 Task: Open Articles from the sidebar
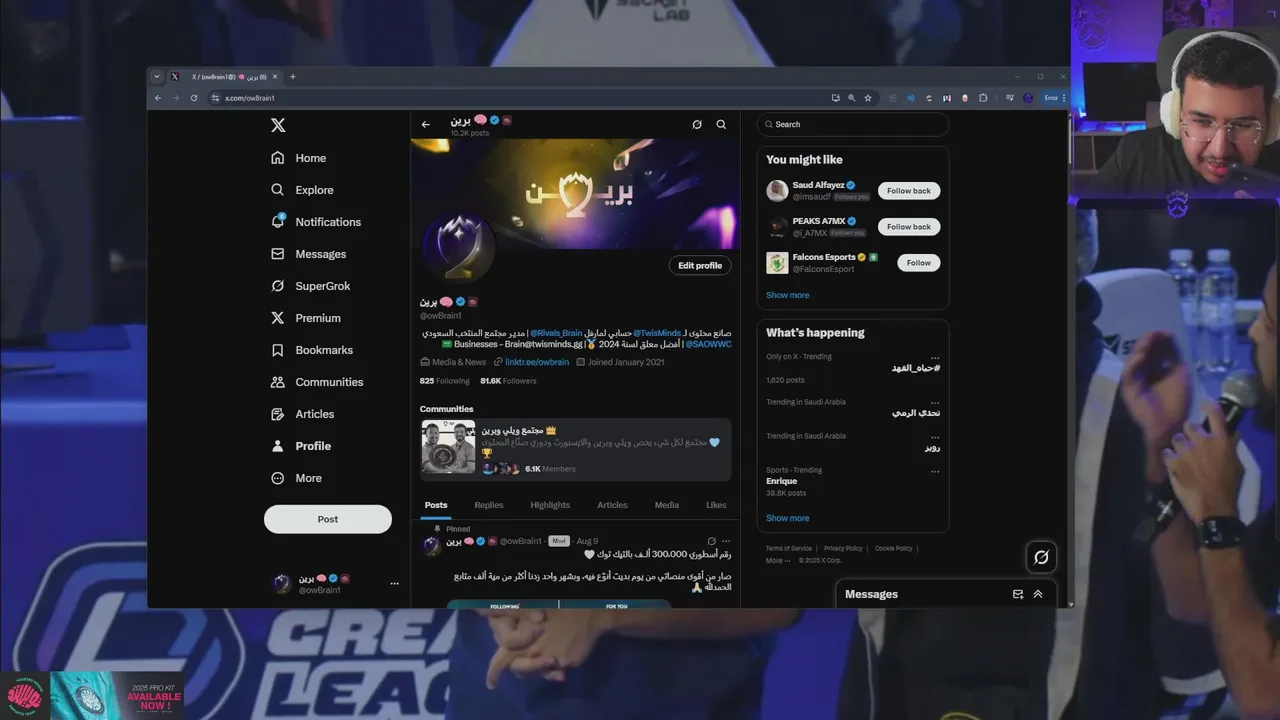point(302,414)
